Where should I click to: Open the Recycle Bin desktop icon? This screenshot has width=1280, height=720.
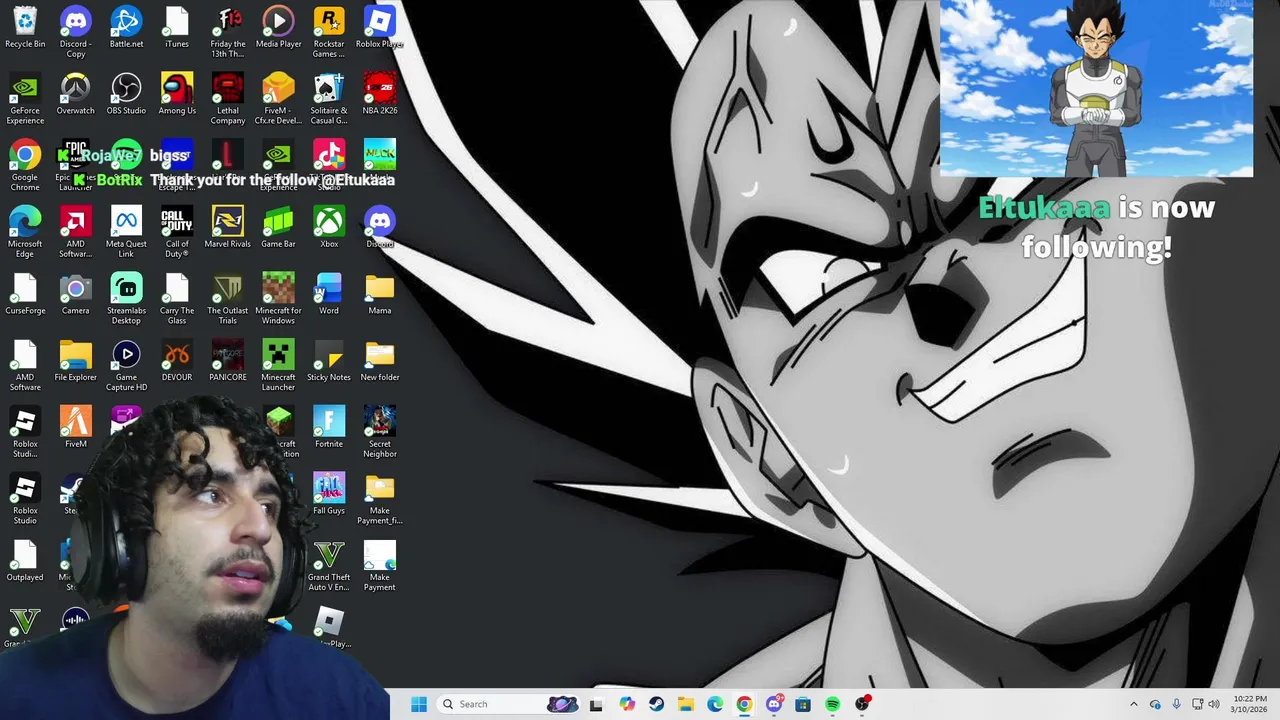click(x=25, y=28)
